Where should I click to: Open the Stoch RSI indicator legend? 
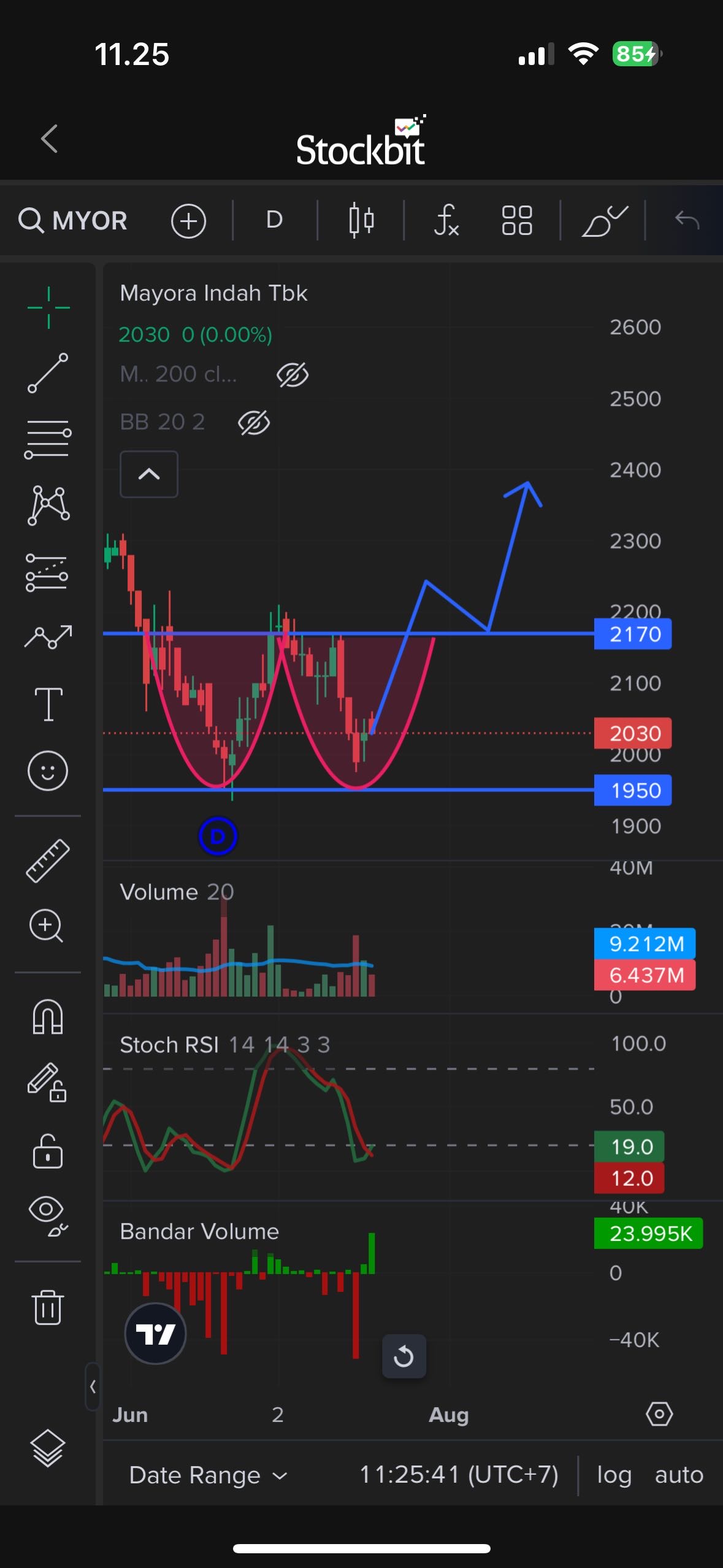pyautogui.click(x=224, y=1044)
